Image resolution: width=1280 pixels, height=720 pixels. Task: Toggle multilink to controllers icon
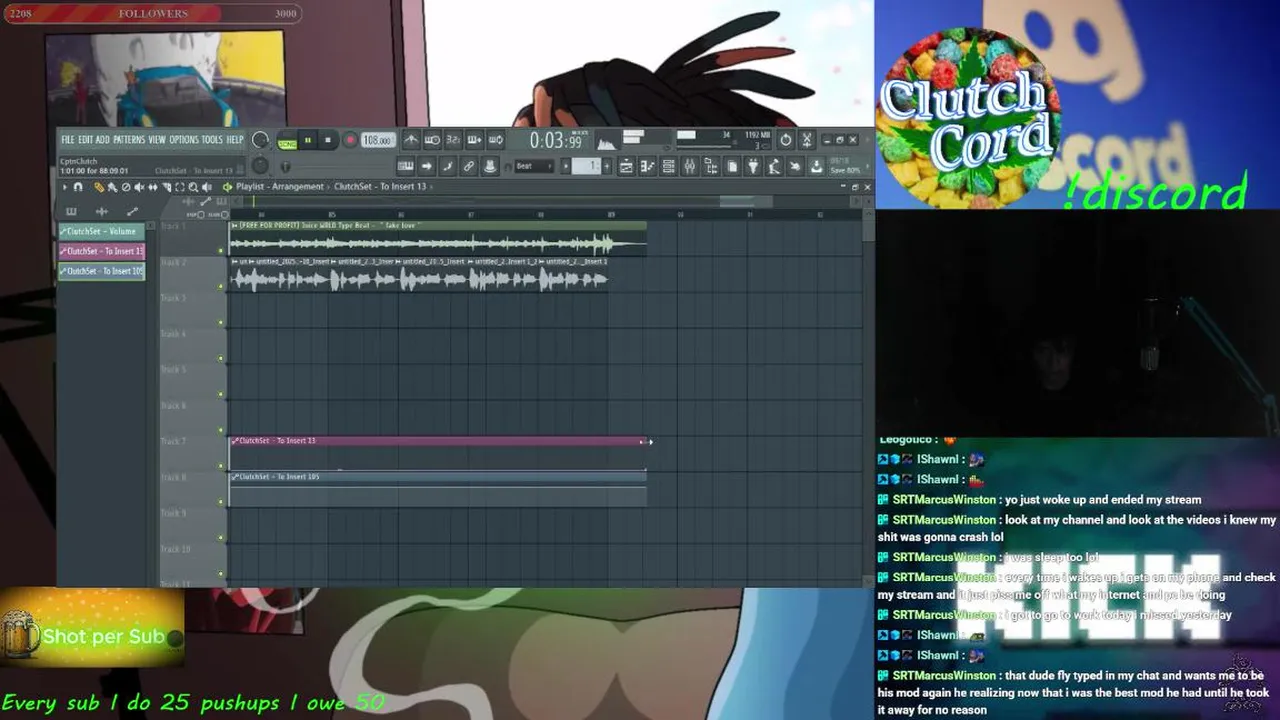469,166
